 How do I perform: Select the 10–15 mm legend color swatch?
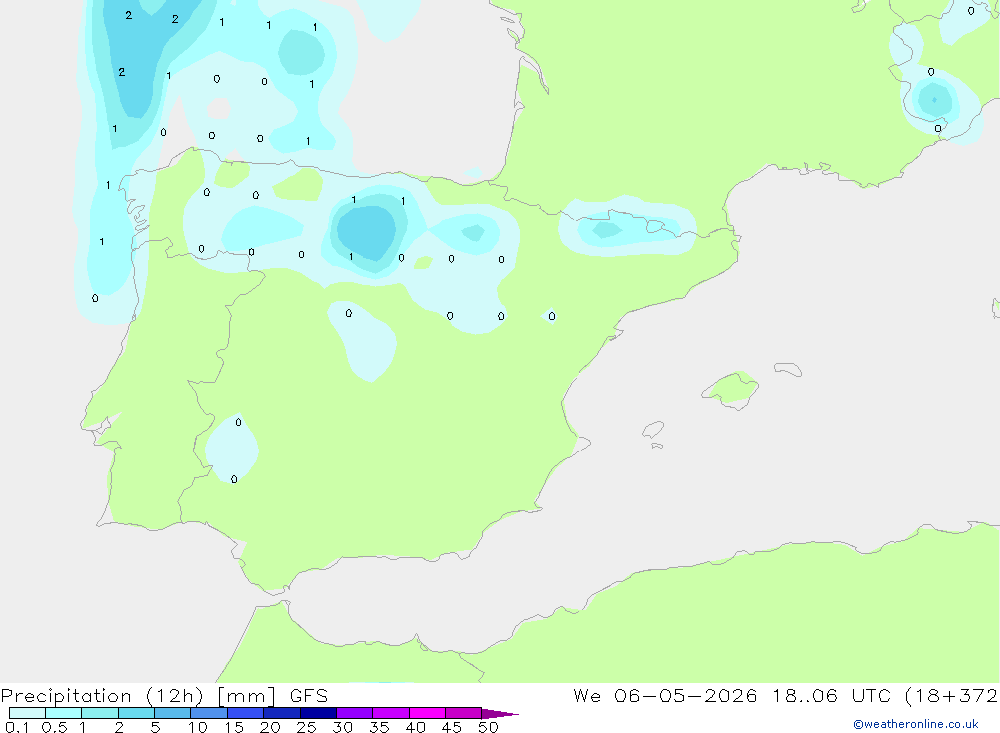(209, 713)
